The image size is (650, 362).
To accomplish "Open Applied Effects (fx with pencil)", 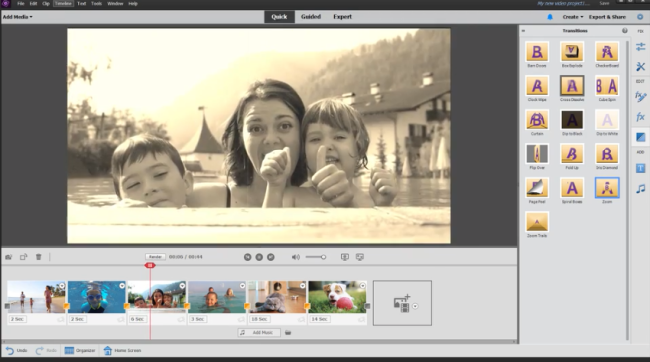I will [640, 97].
